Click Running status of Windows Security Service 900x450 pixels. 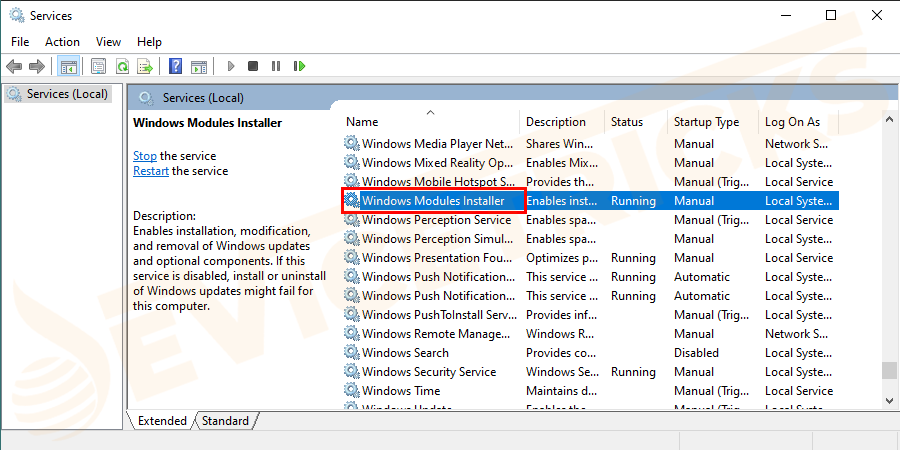(x=633, y=371)
